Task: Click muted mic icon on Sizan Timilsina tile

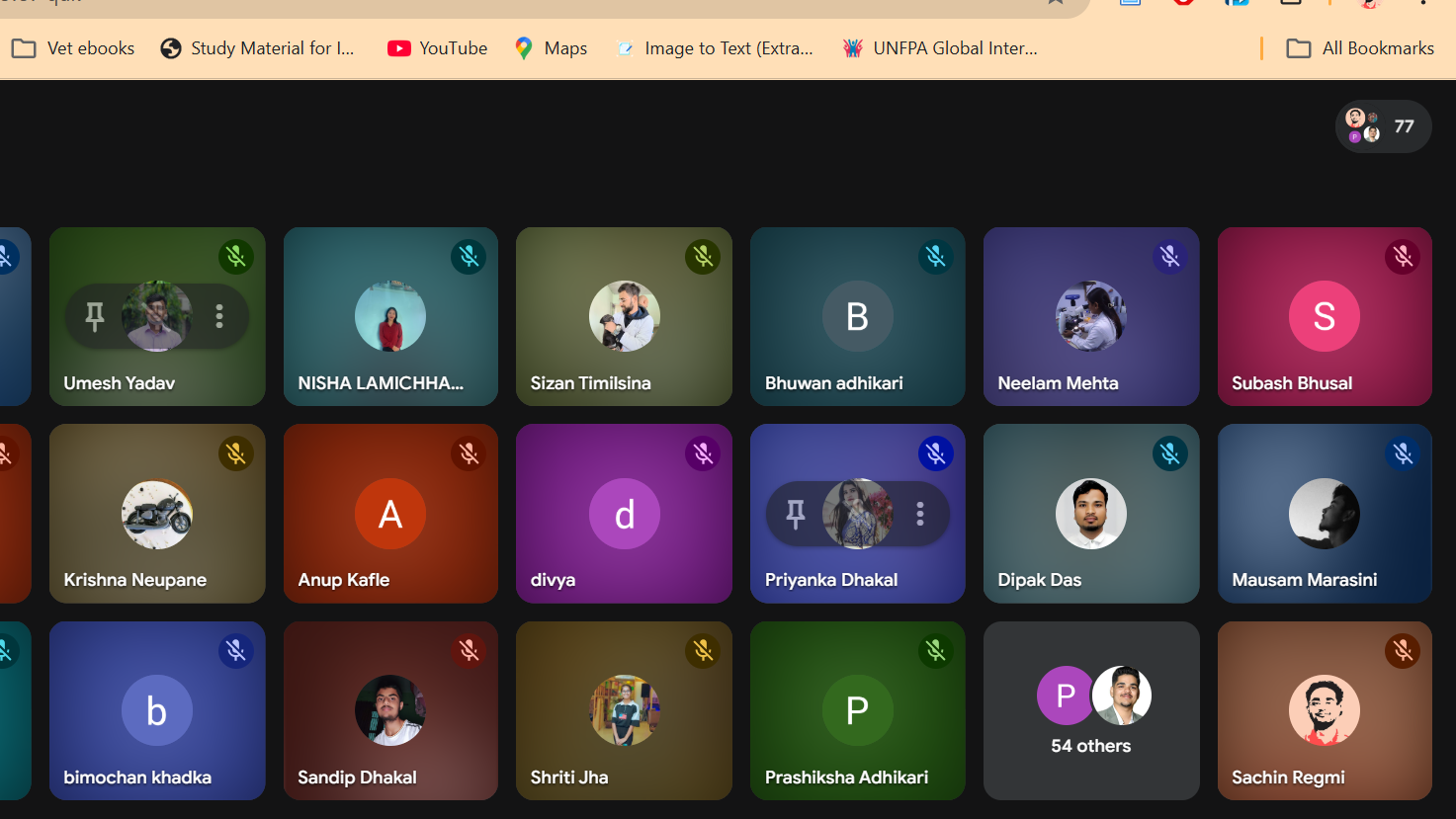Action: 703,257
